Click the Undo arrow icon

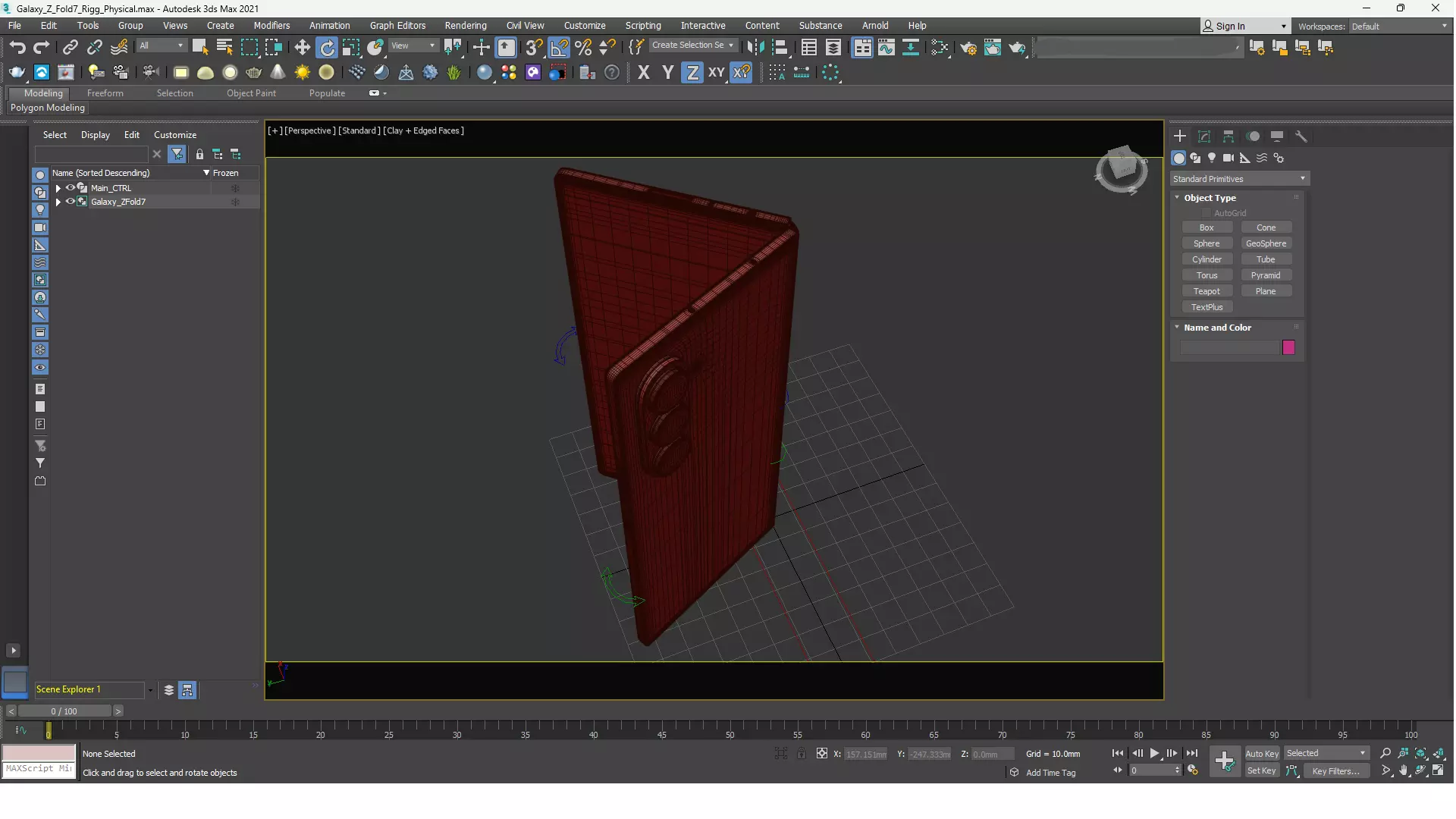coord(17,48)
